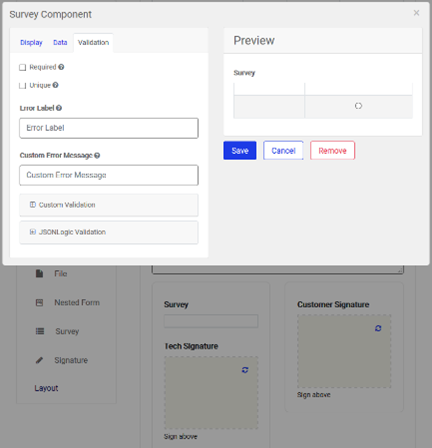Enable the Unique checkbox
The height and width of the screenshot is (448, 432).
pyautogui.click(x=22, y=86)
